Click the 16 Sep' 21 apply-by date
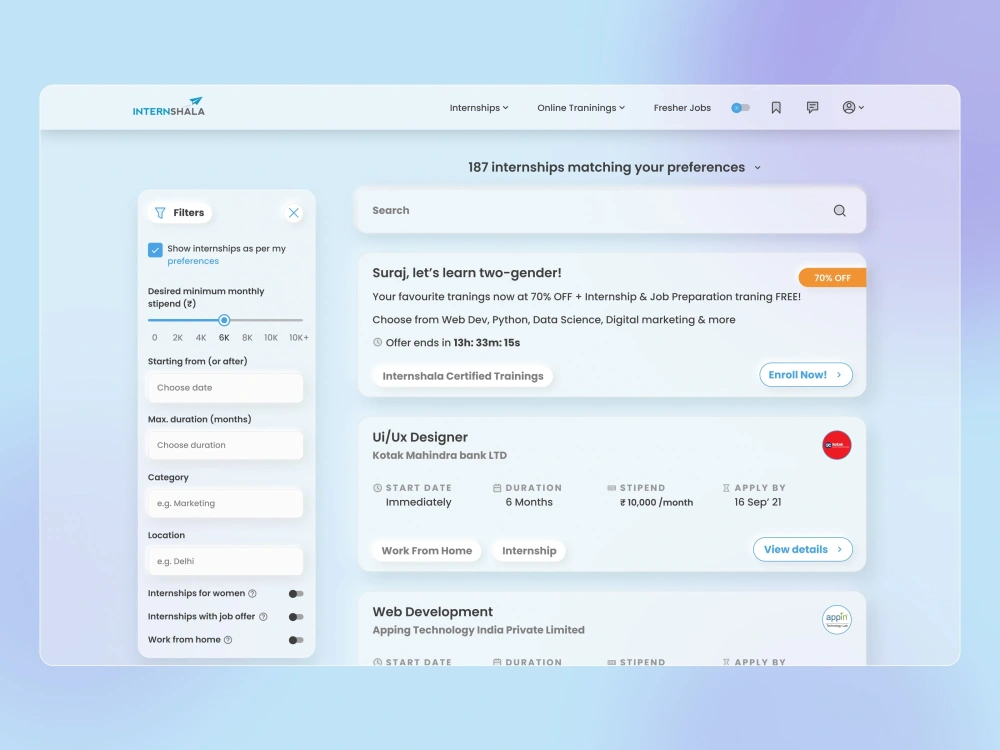This screenshot has height=750, width=1000. coord(758,502)
